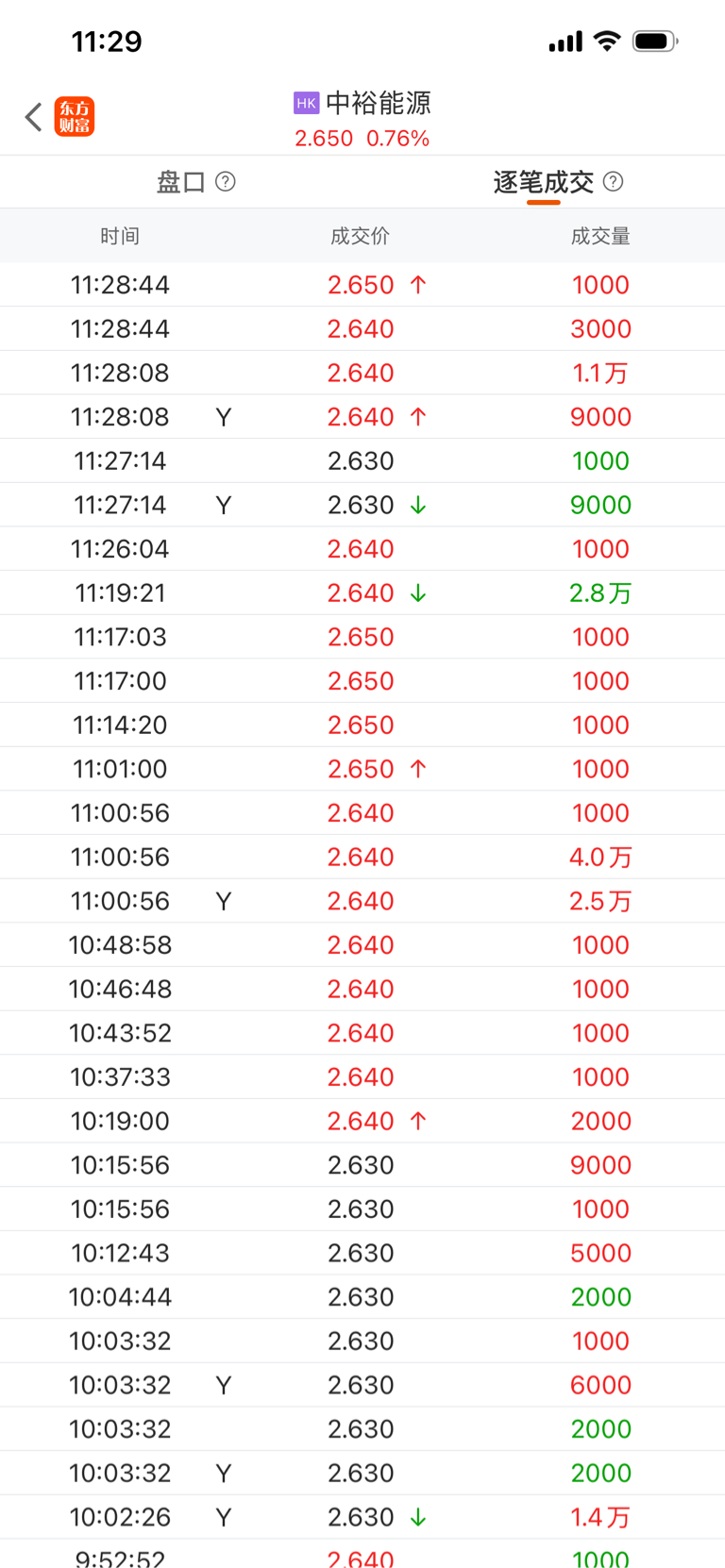Select the 10:12:43 trade with 5000 volume
This screenshot has width=725, height=1568.
(x=362, y=1253)
